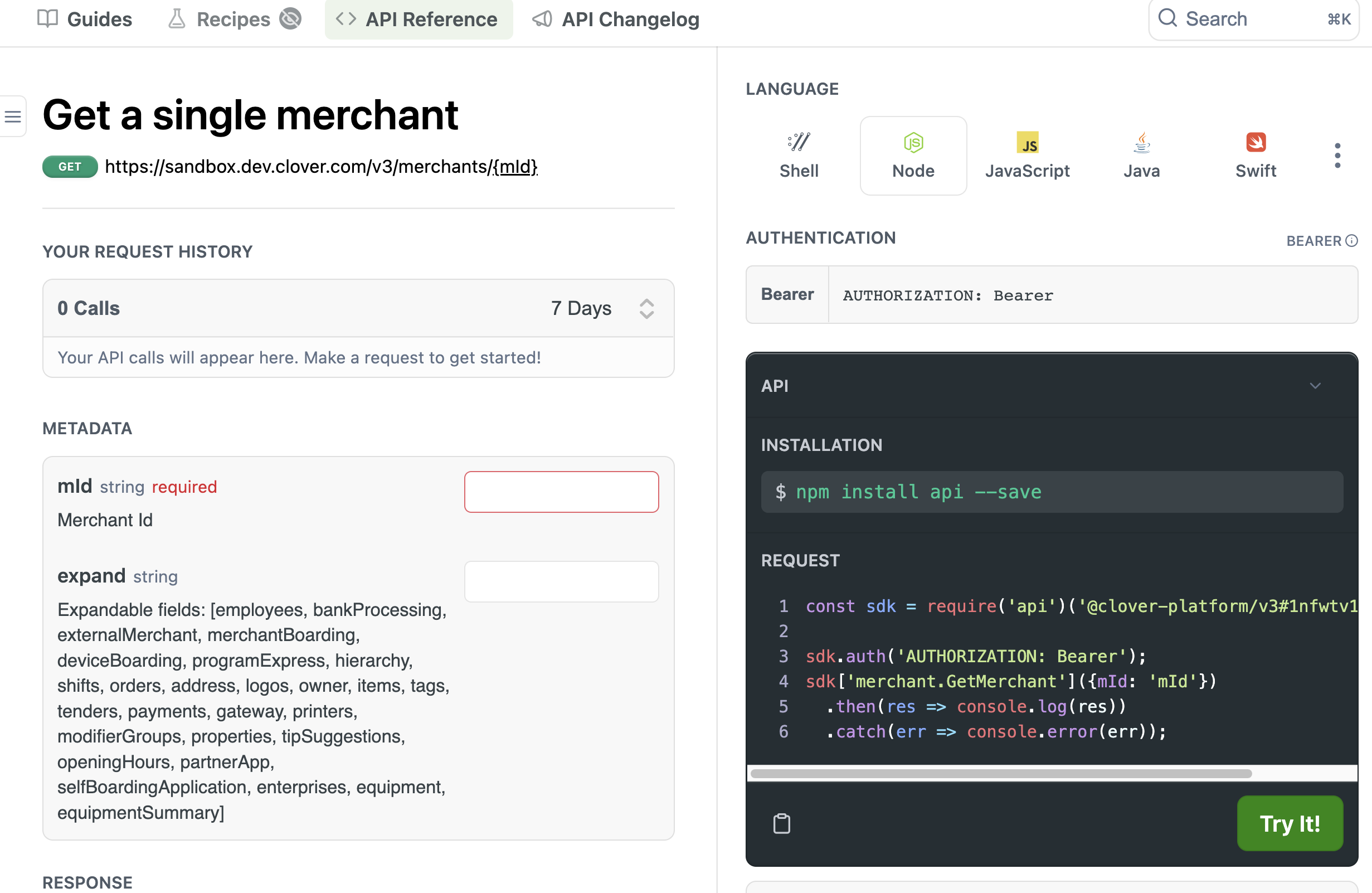This screenshot has height=893, width=1372.
Task: Expand the API chevron dropdown
Action: click(x=1315, y=386)
